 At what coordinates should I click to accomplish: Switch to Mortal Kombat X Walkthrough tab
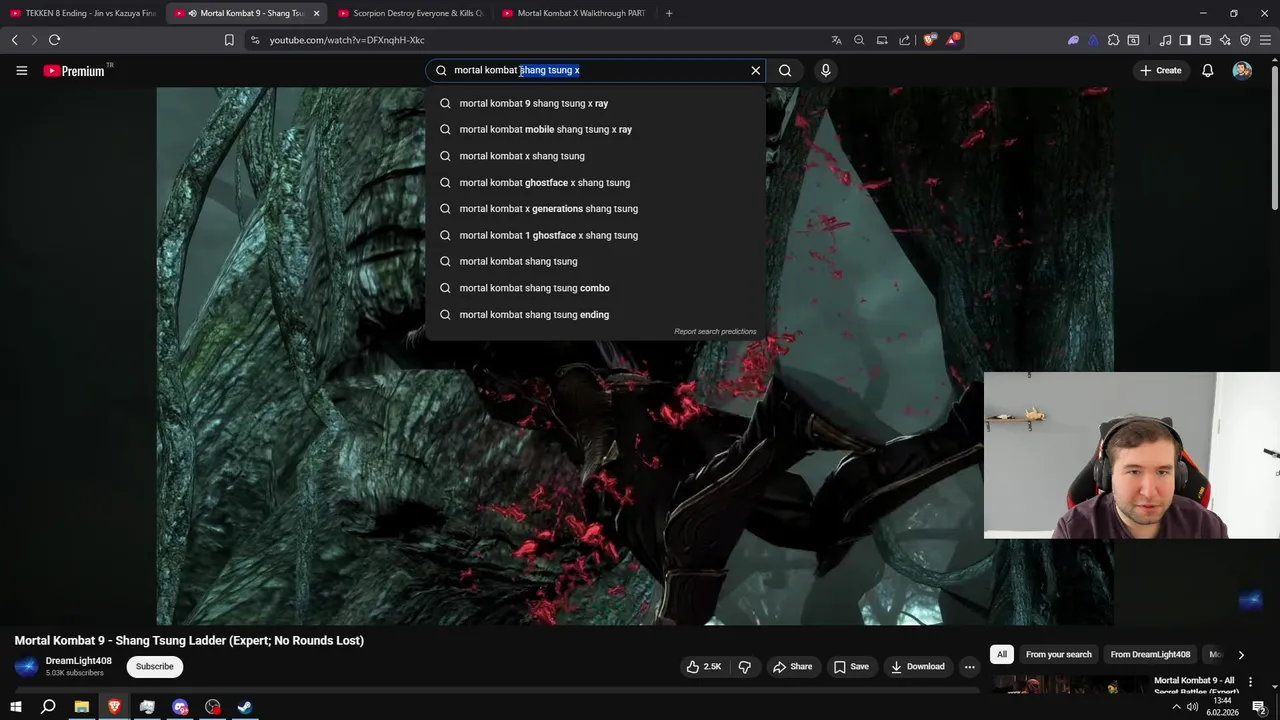[574, 13]
